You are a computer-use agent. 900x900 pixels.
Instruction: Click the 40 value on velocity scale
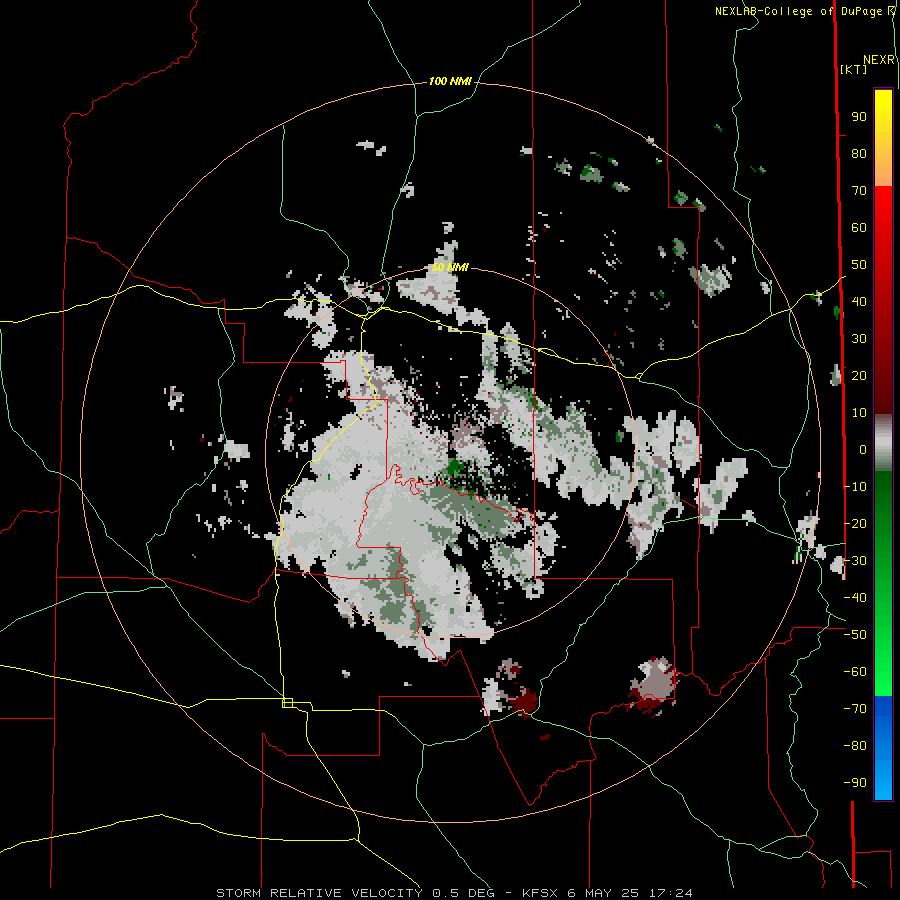click(x=859, y=302)
